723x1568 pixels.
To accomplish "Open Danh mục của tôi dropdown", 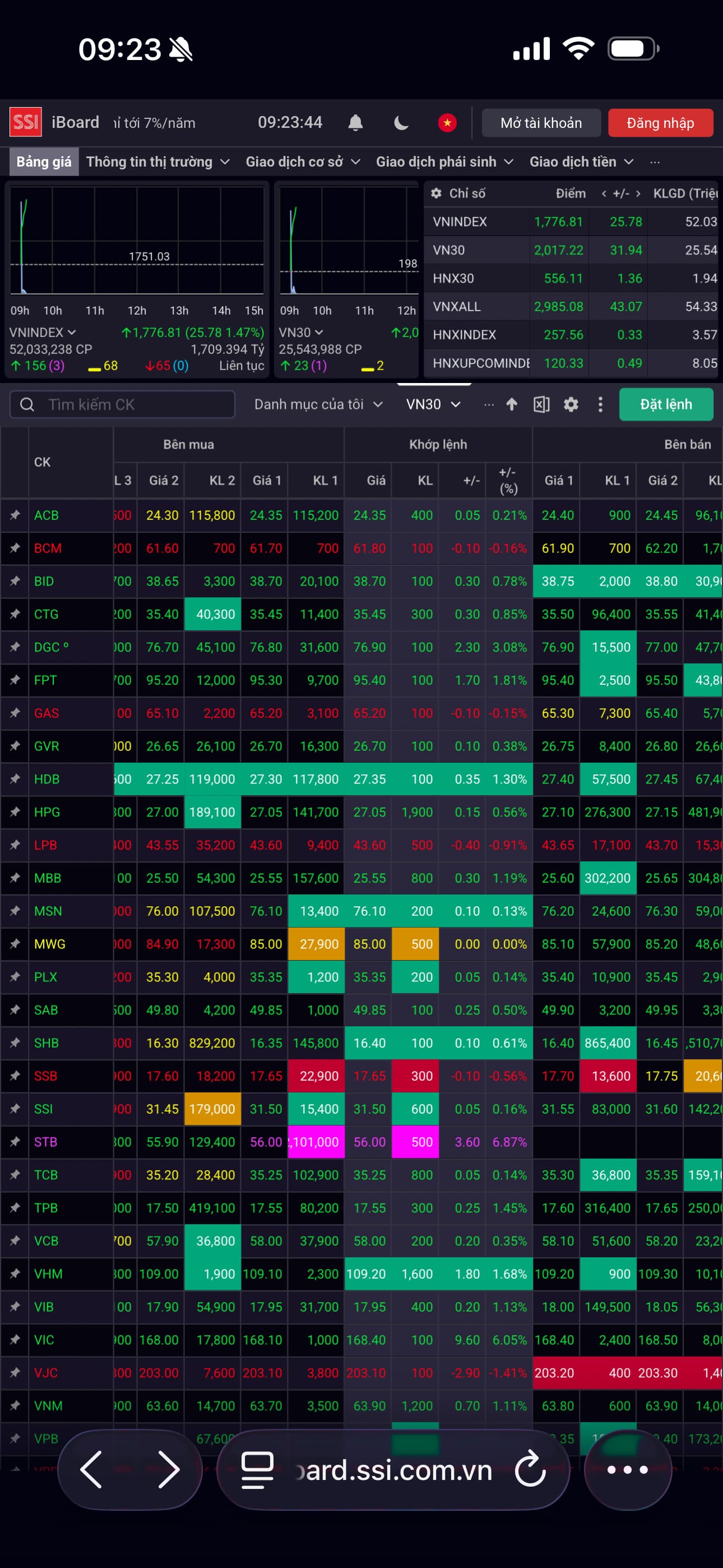I will tap(318, 405).
